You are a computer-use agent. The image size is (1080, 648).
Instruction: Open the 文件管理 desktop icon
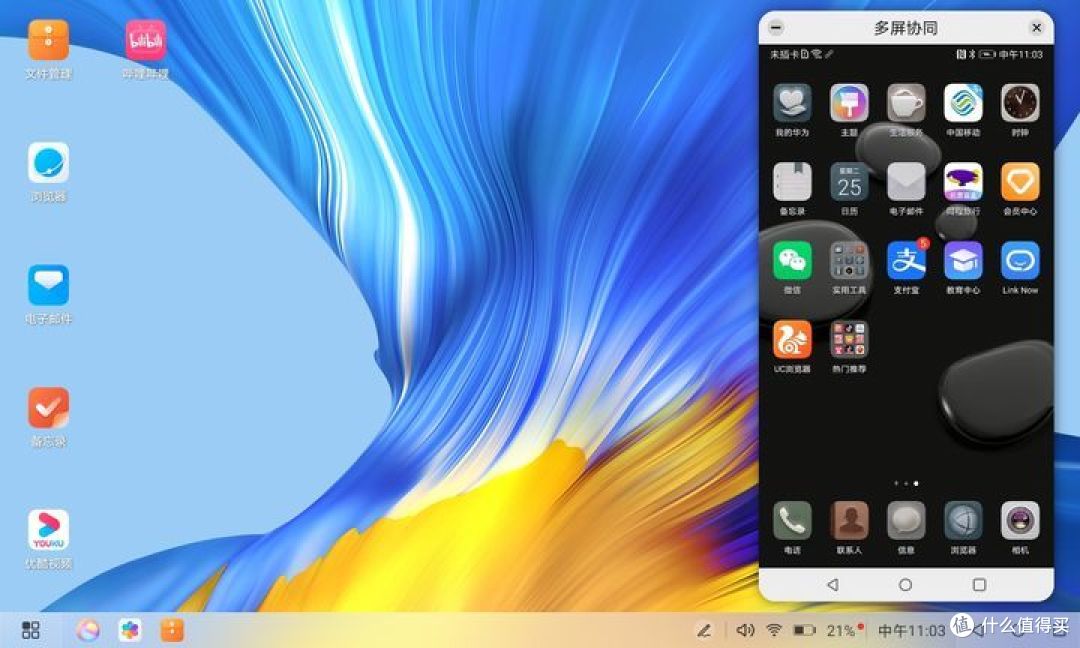click(x=48, y=40)
